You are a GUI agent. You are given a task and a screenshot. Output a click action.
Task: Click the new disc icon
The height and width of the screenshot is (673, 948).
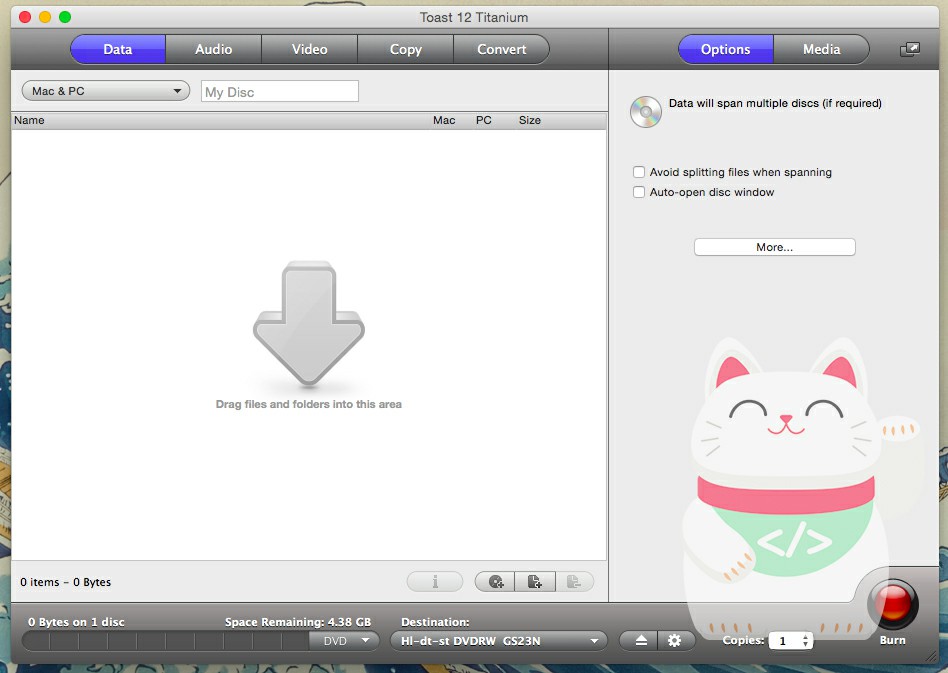[495, 582]
